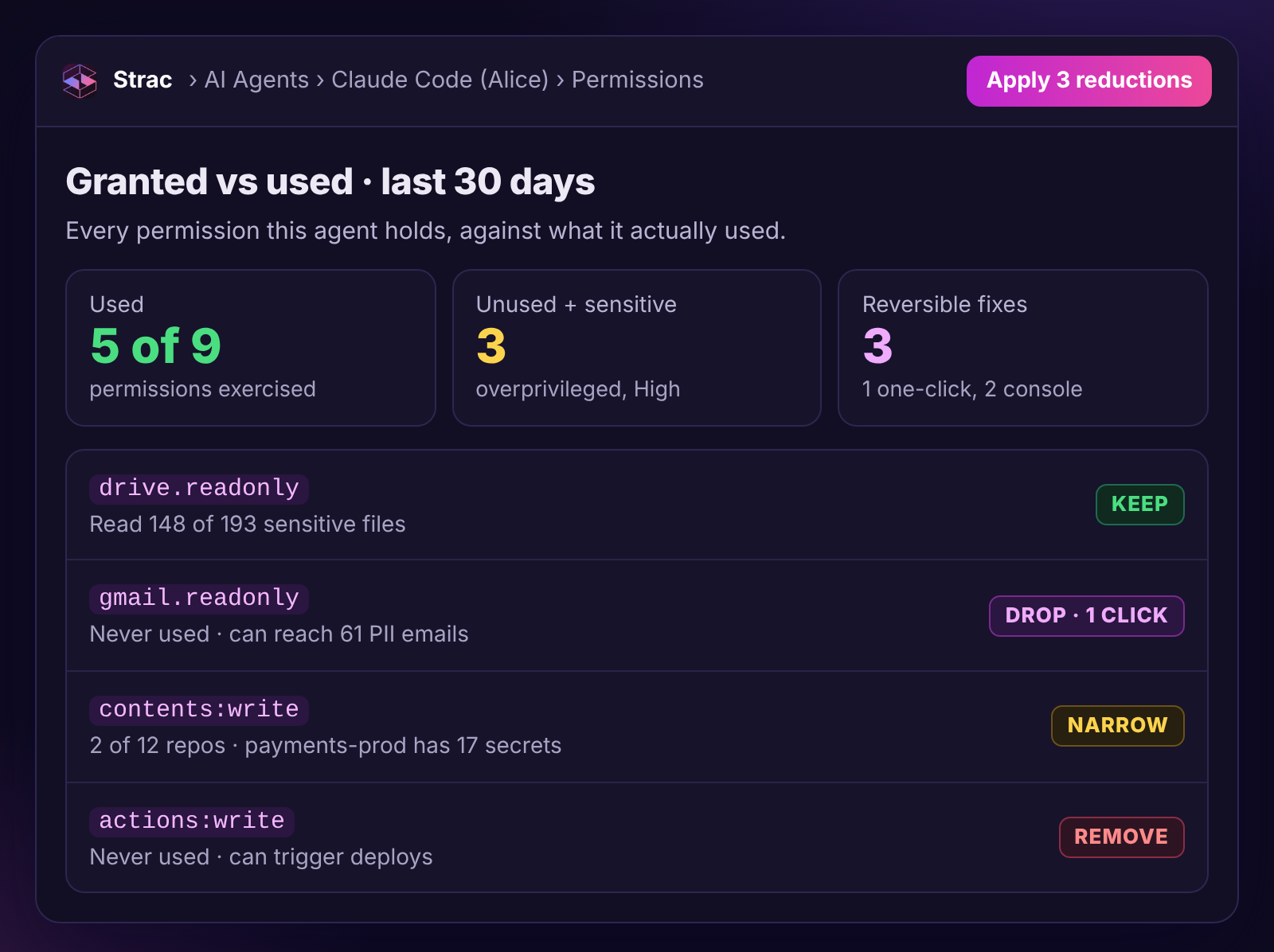This screenshot has width=1274, height=952.
Task: Click the 'Granted vs used · last 30 days' heading
Action: (330, 181)
